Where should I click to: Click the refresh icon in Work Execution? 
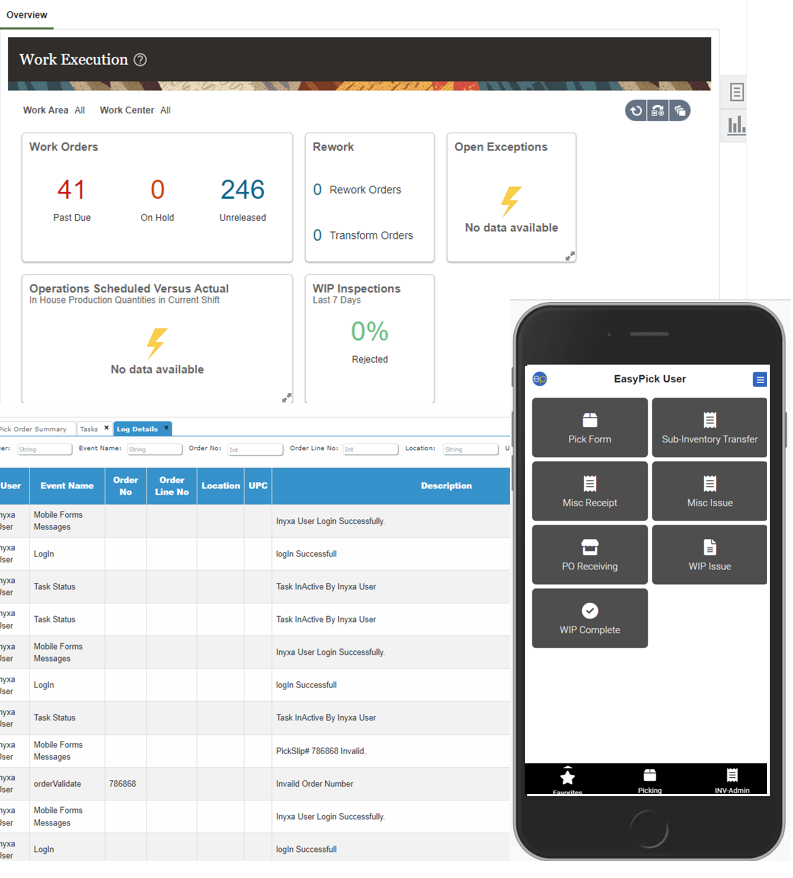(636, 111)
